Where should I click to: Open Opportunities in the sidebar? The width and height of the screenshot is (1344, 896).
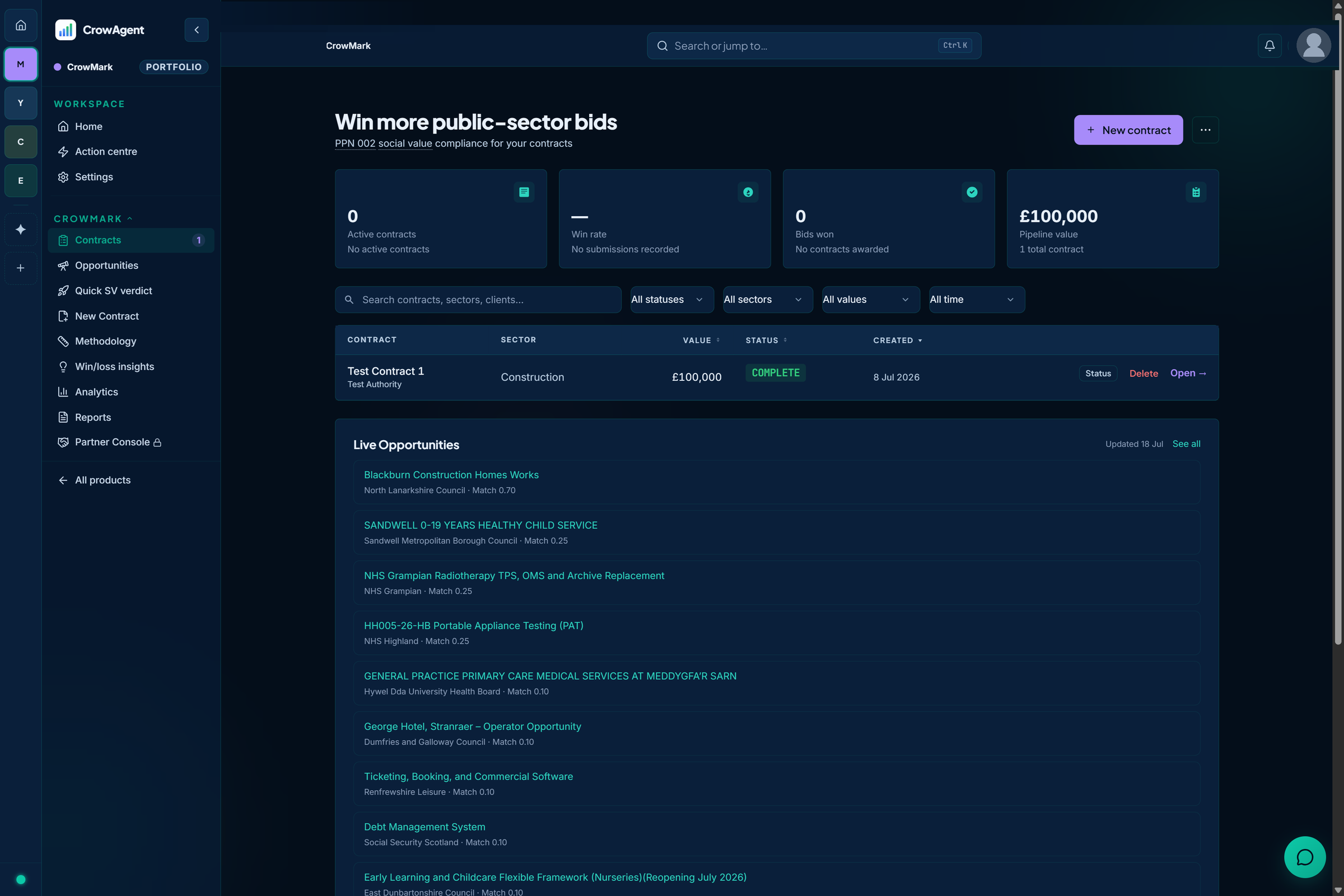click(131, 265)
